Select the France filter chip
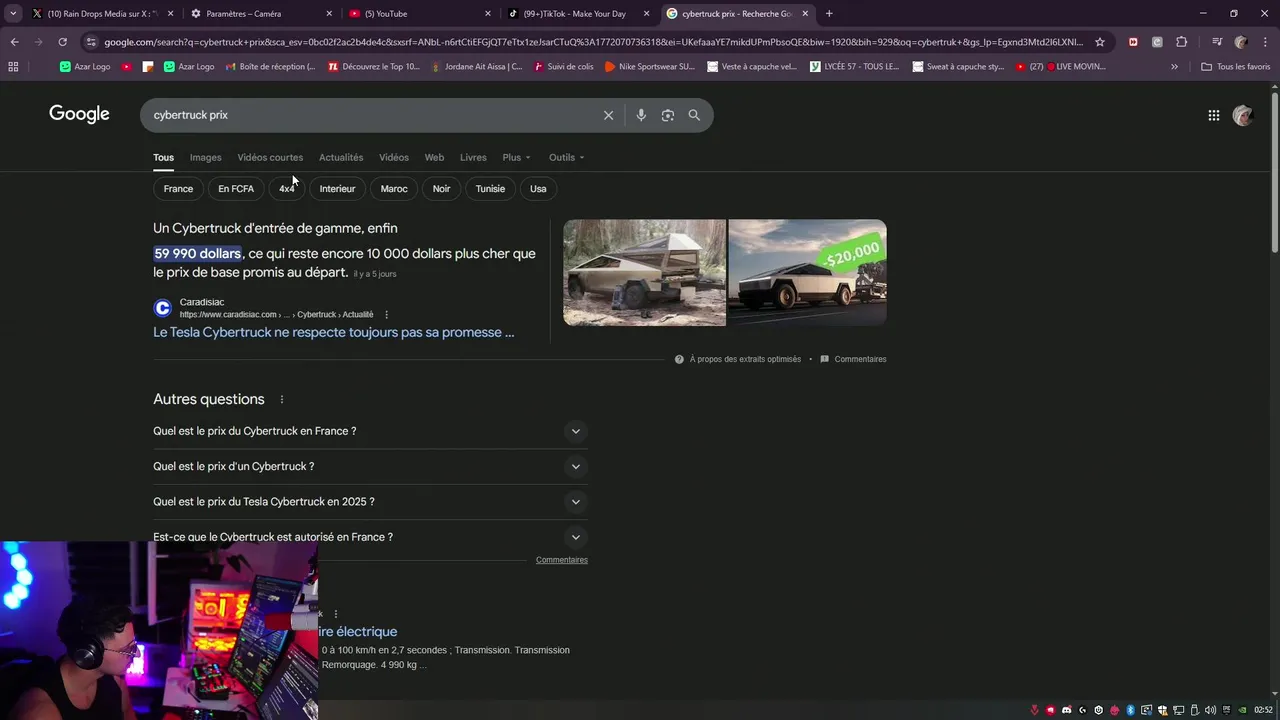This screenshot has width=1280, height=720. (178, 189)
